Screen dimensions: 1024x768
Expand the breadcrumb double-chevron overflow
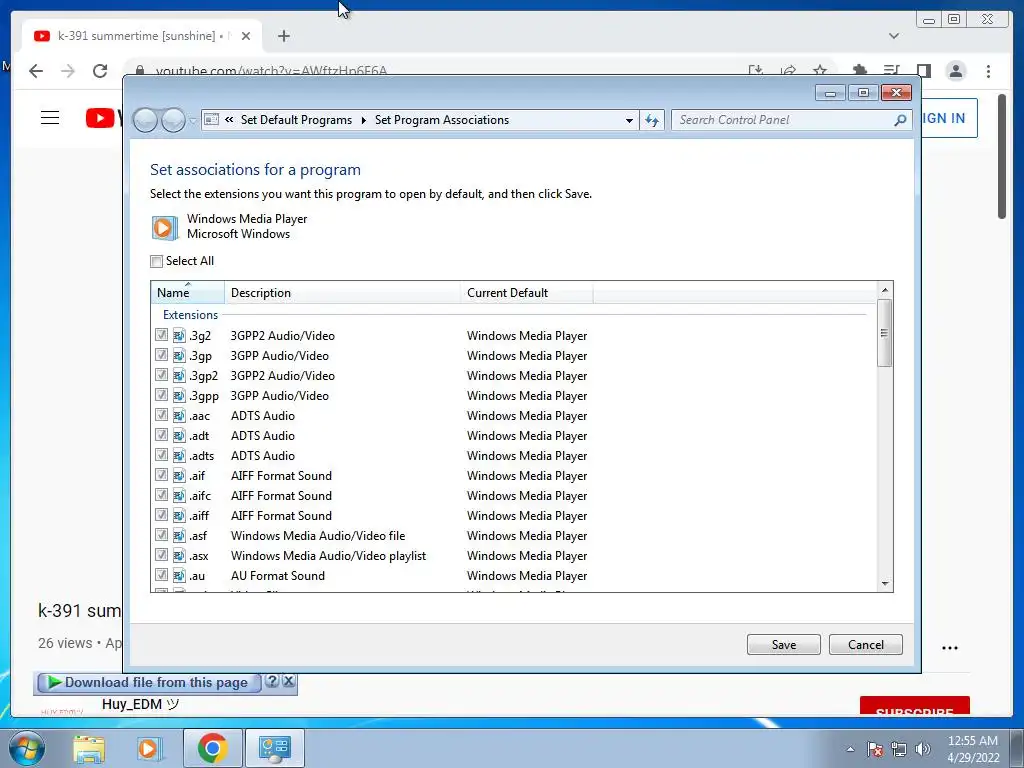click(229, 120)
